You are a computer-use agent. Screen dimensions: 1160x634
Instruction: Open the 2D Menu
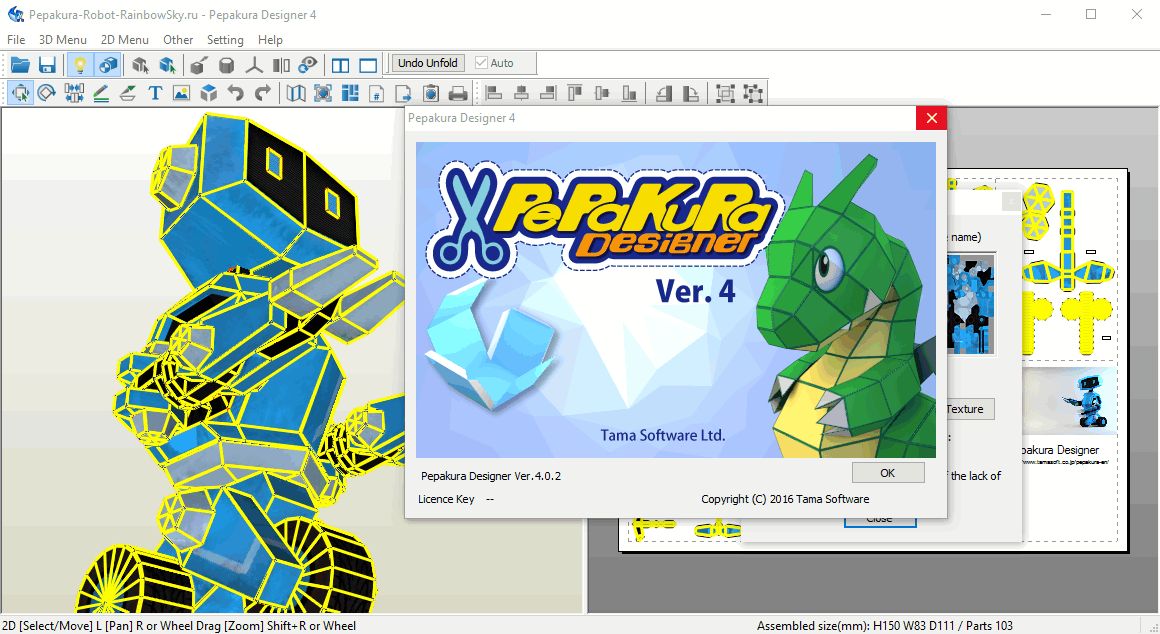[x=125, y=40]
